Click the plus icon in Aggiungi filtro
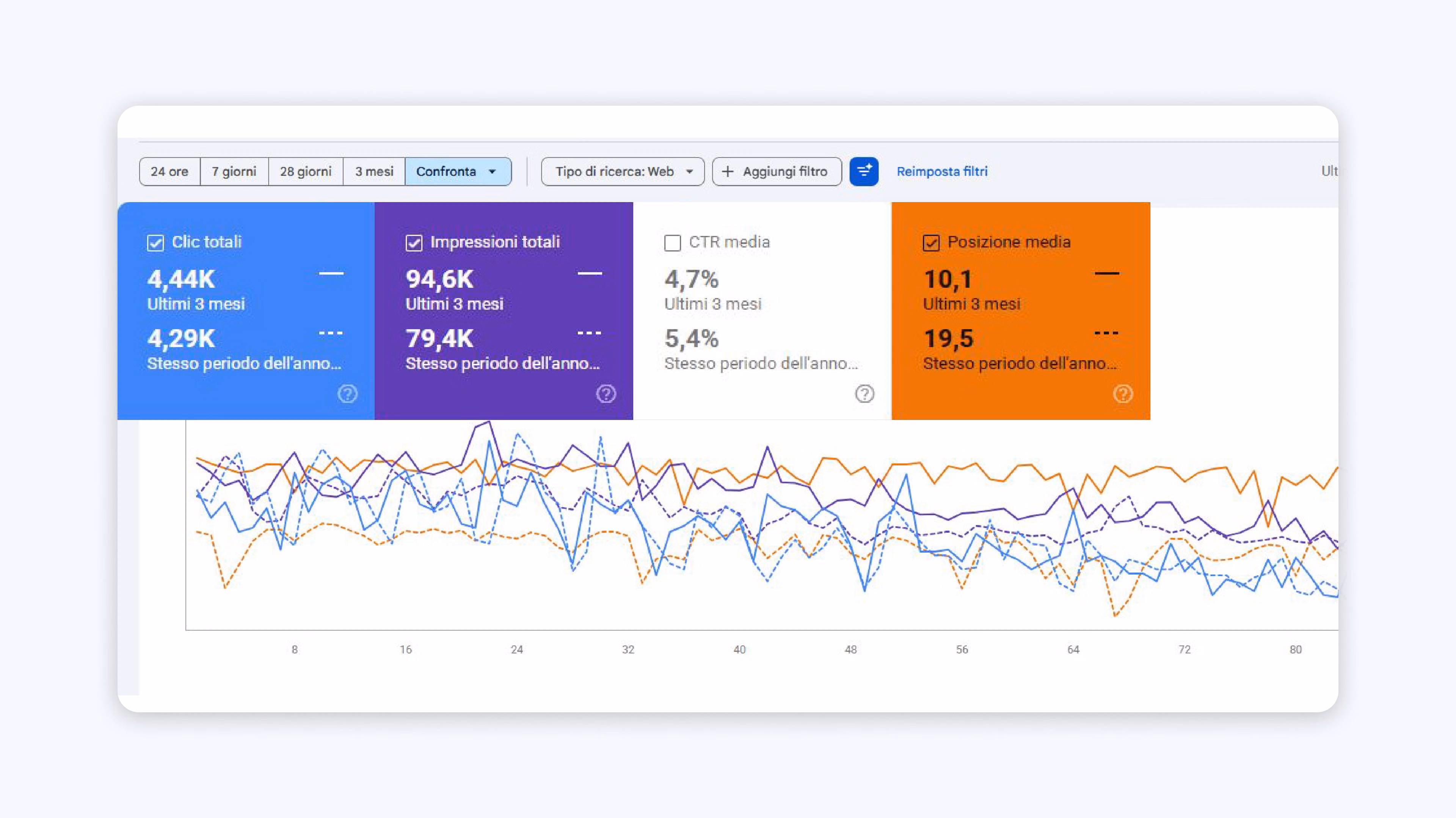The width and height of the screenshot is (1456, 818). (x=728, y=171)
